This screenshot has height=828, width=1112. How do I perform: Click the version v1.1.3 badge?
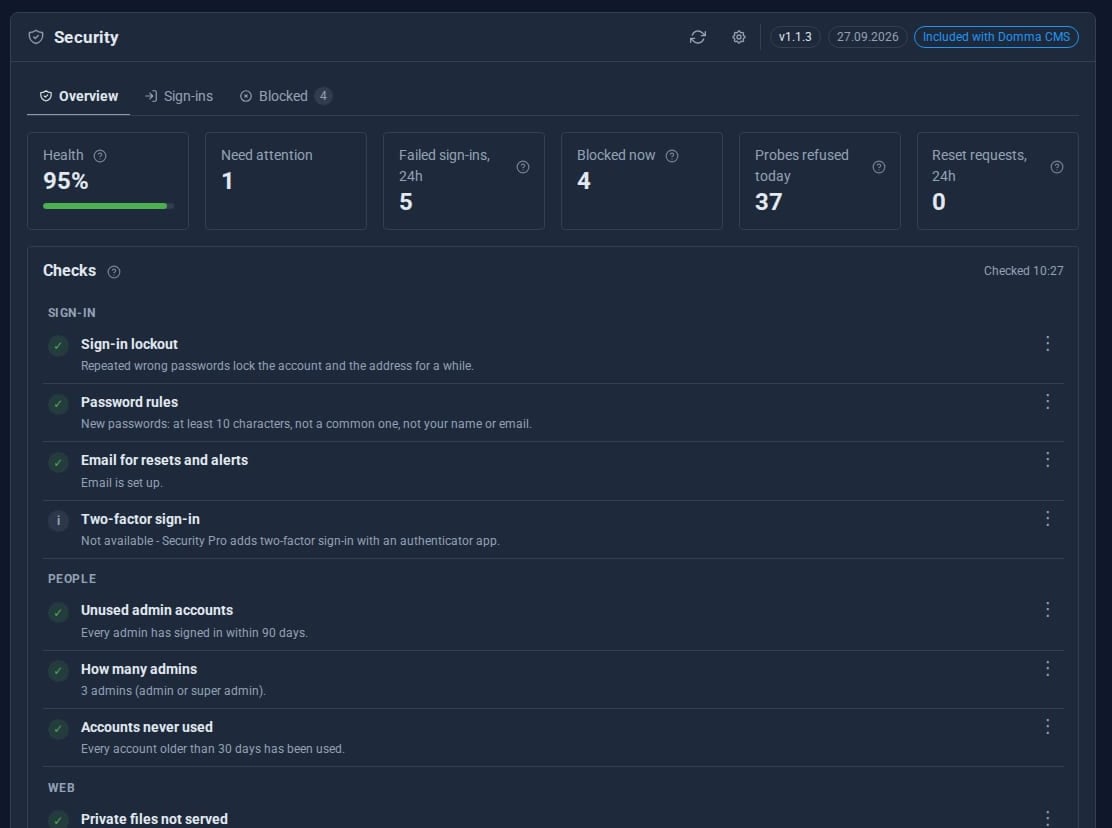click(x=795, y=37)
